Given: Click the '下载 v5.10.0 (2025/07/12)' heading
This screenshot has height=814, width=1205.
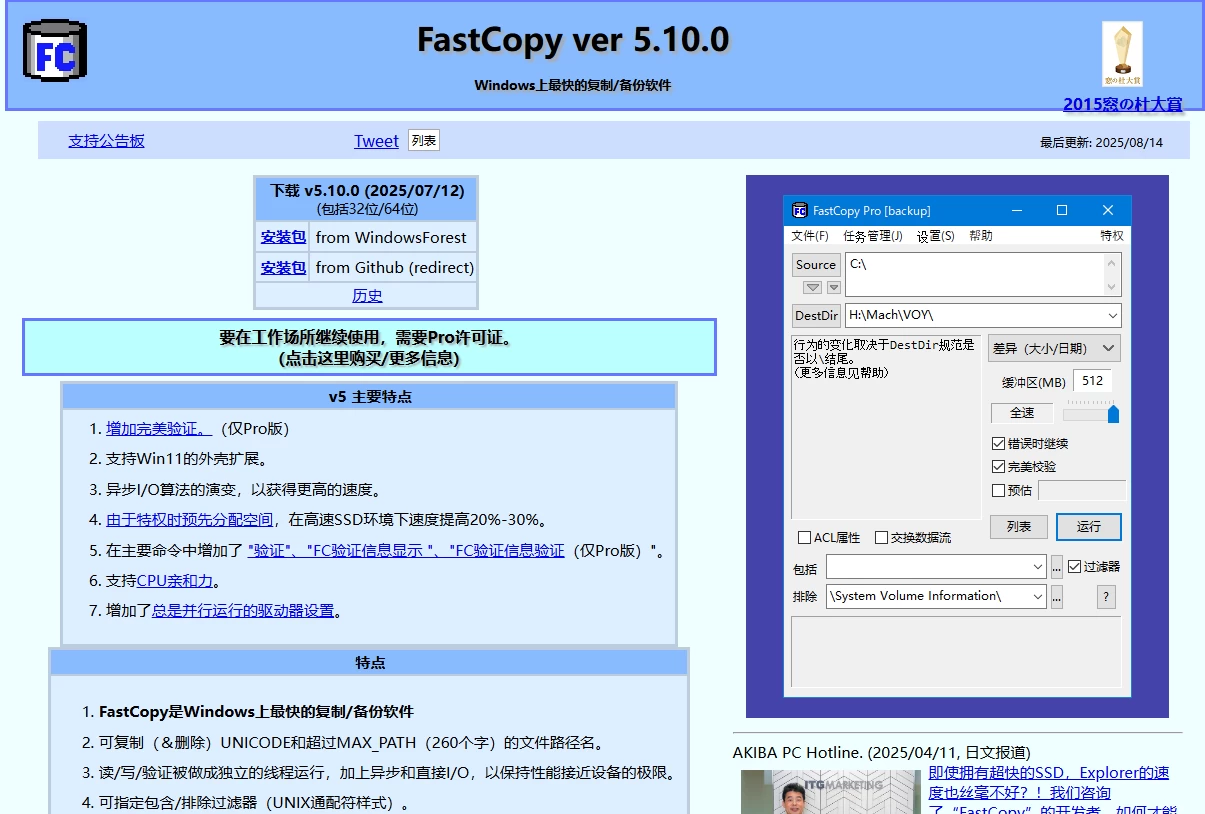Looking at the screenshot, I should 367,190.
